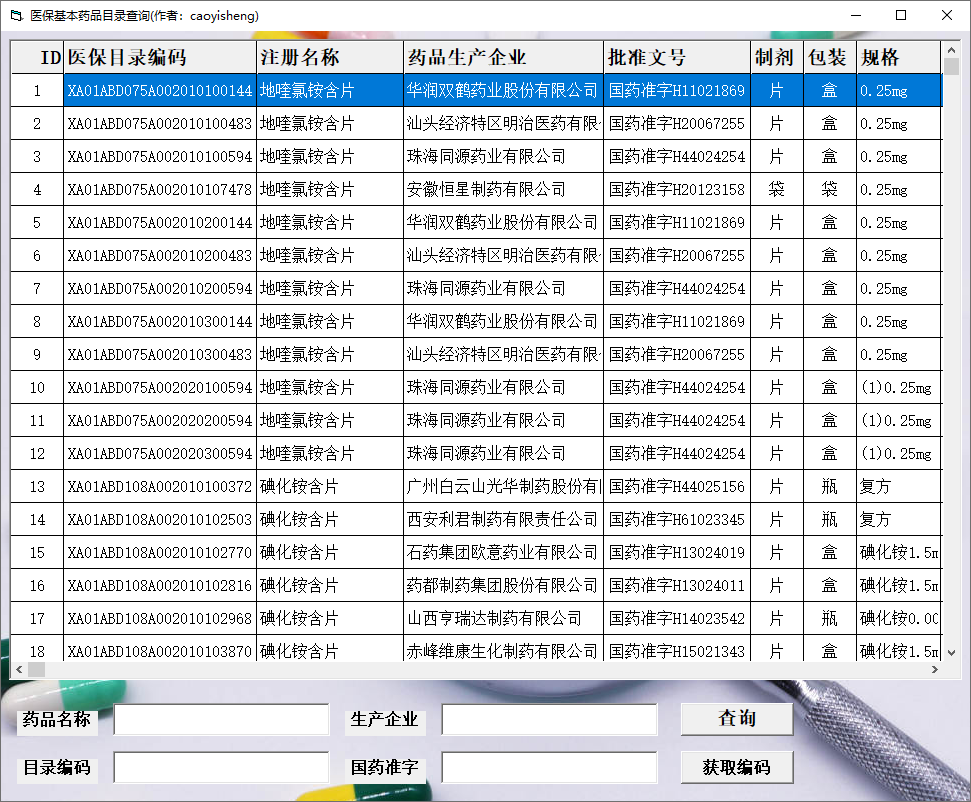Select the 国药准字 text field
Viewport: 971px width, 802px height.
(x=549, y=767)
